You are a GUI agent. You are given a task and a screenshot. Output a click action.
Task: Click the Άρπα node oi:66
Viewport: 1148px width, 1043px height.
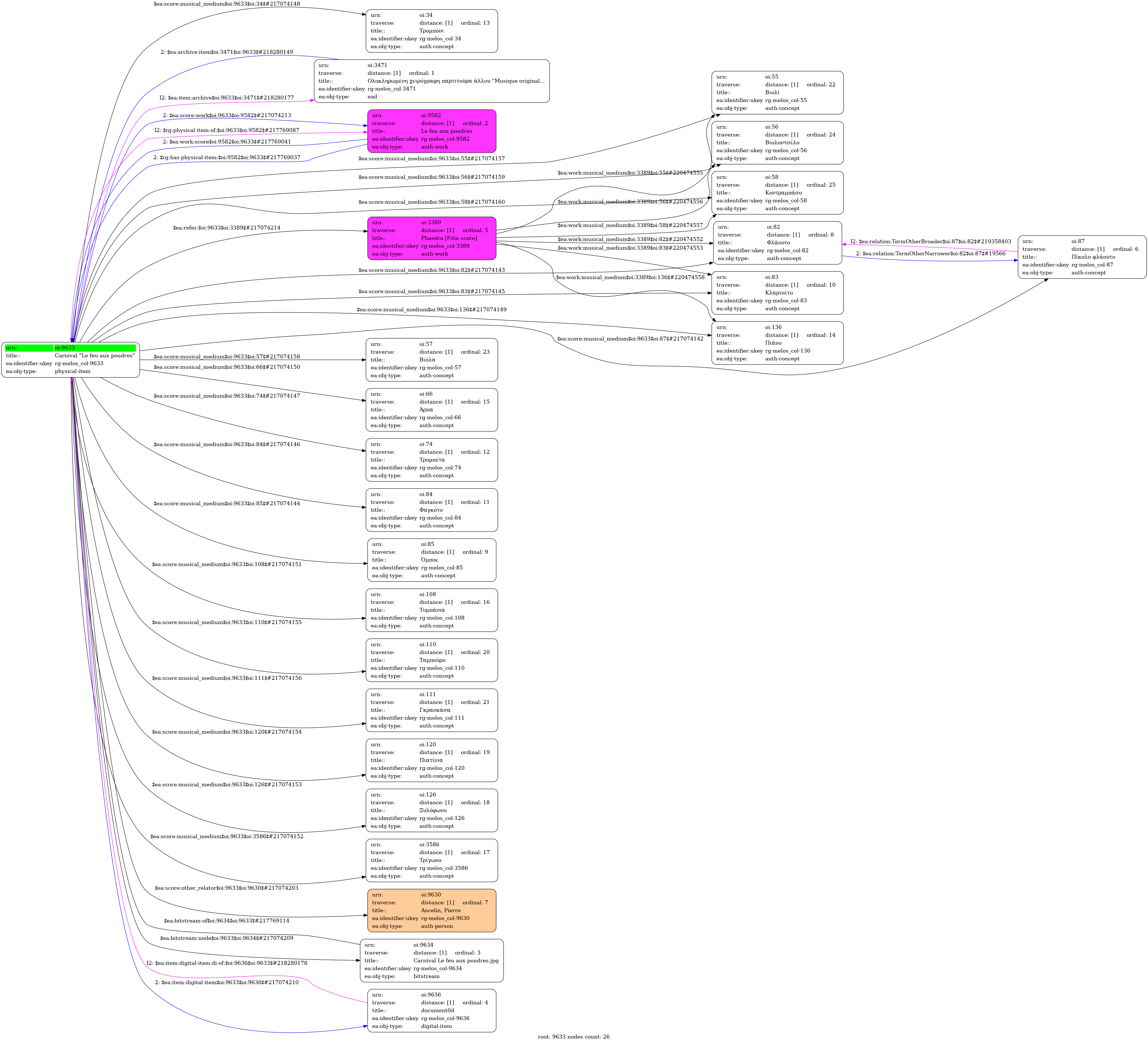click(432, 410)
